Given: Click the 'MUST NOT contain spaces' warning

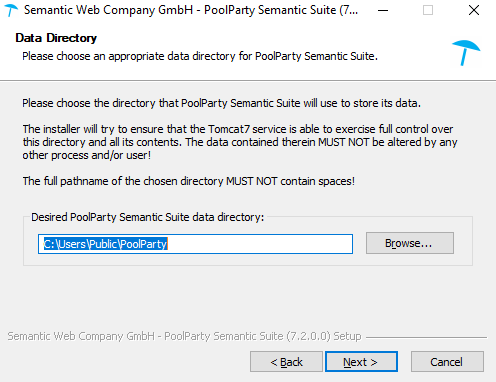Looking at the screenshot, I should 189,181.
